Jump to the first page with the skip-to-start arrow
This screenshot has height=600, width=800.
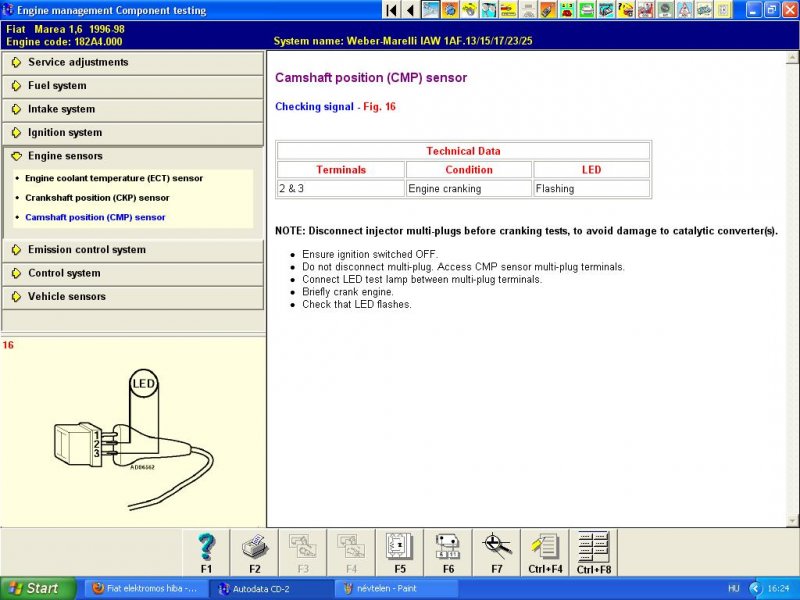click(391, 10)
